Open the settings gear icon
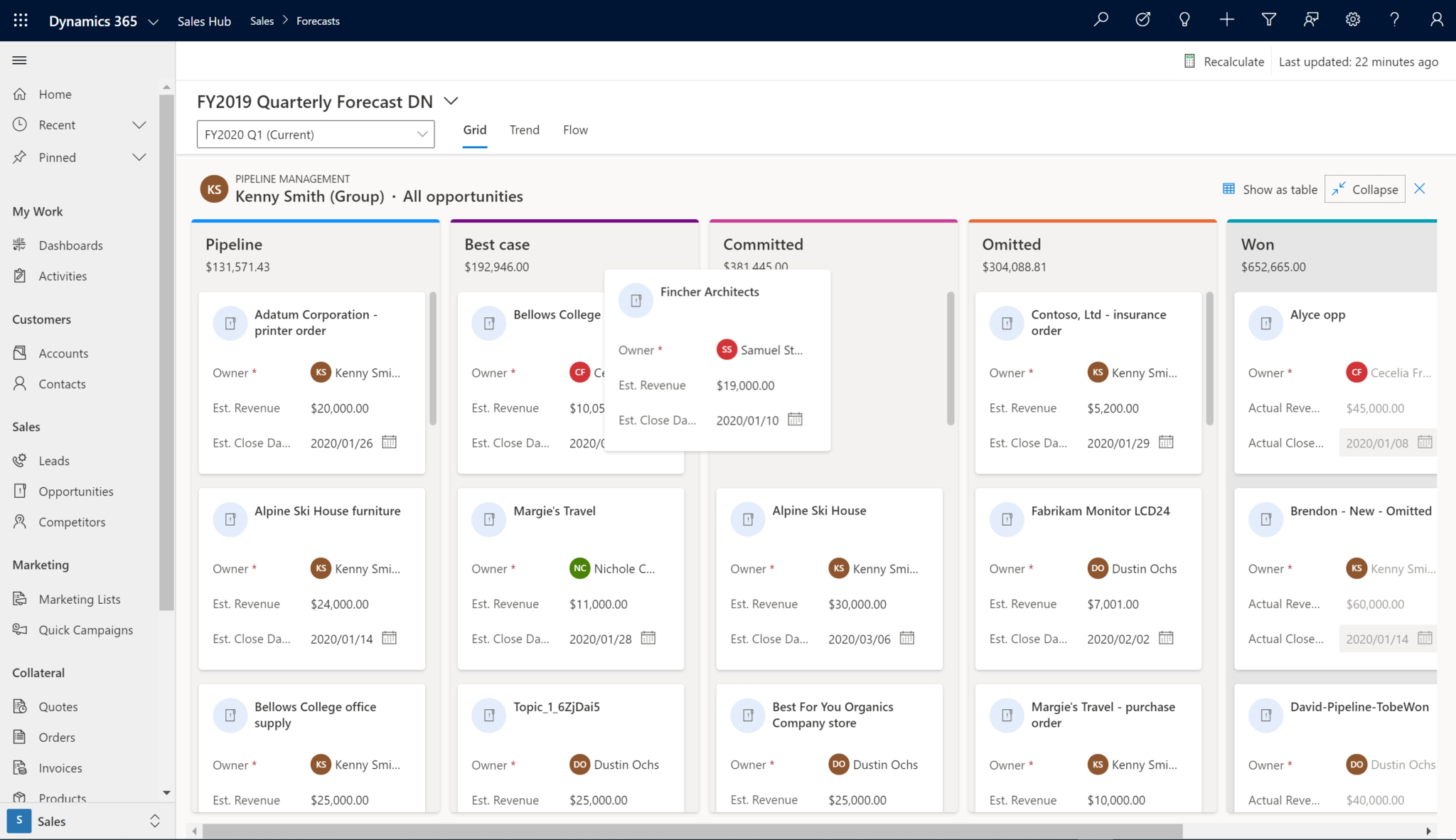Image resolution: width=1456 pixels, height=840 pixels. point(1353,19)
